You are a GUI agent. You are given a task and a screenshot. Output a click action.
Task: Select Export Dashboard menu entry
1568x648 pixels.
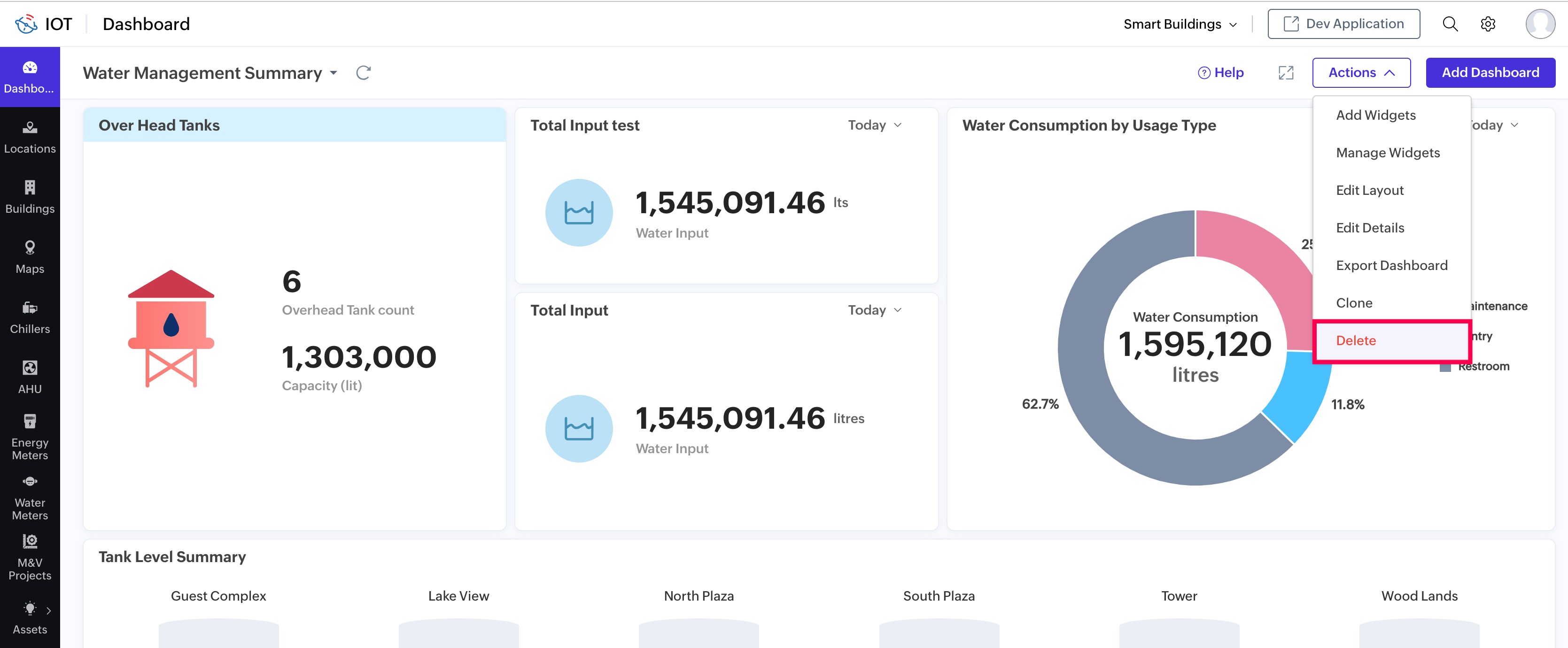click(1391, 265)
